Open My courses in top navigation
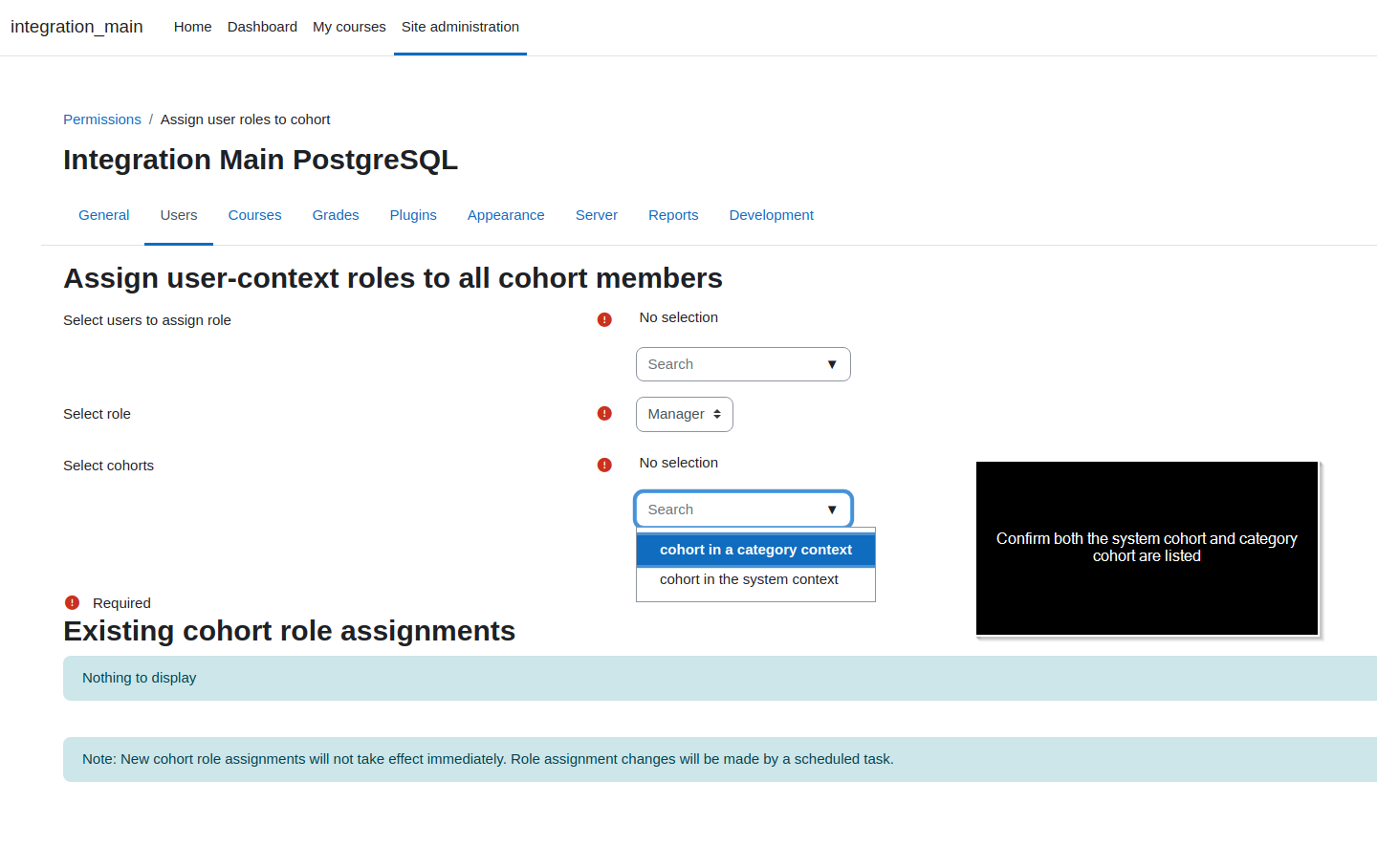Image resolution: width=1377 pixels, height=868 pixels. pos(349,27)
